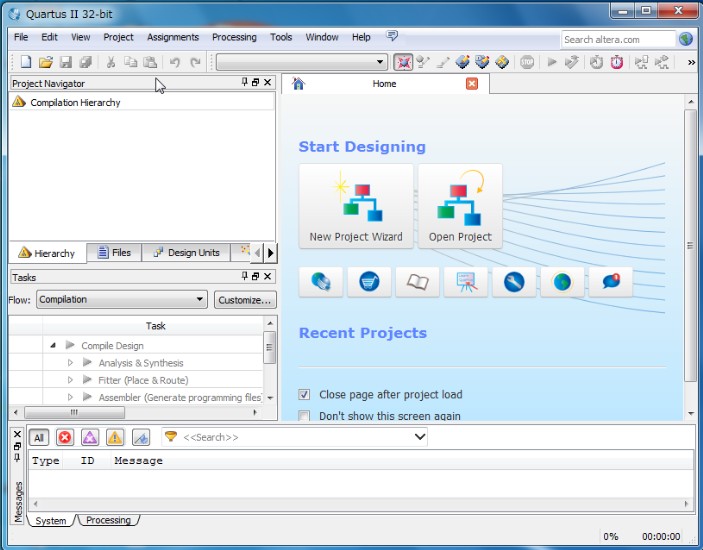The image size is (703, 550).
Task: Click the Save All toolbar icon
Action: point(86,62)
